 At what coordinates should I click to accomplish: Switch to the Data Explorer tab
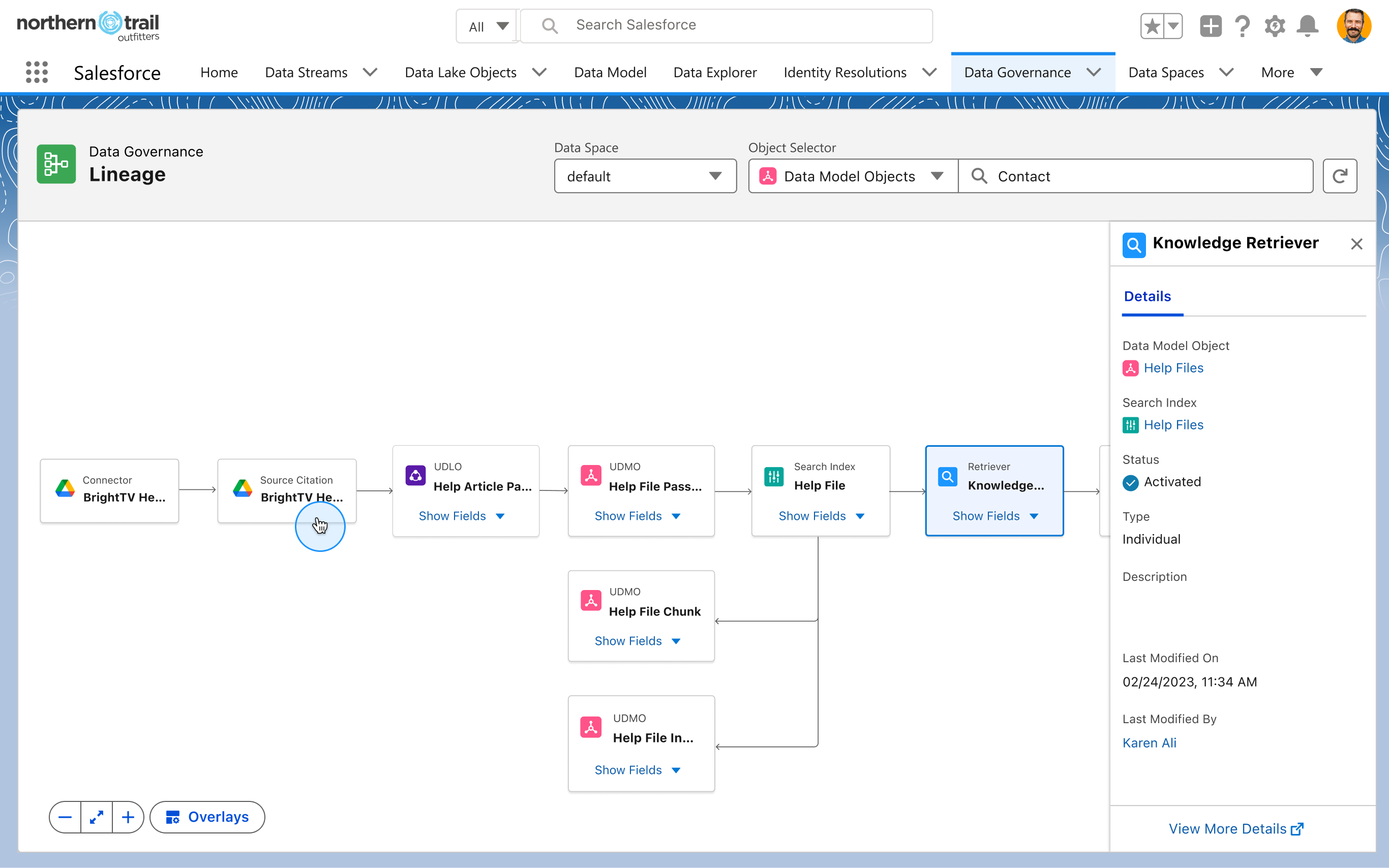[x=715, y=72]
